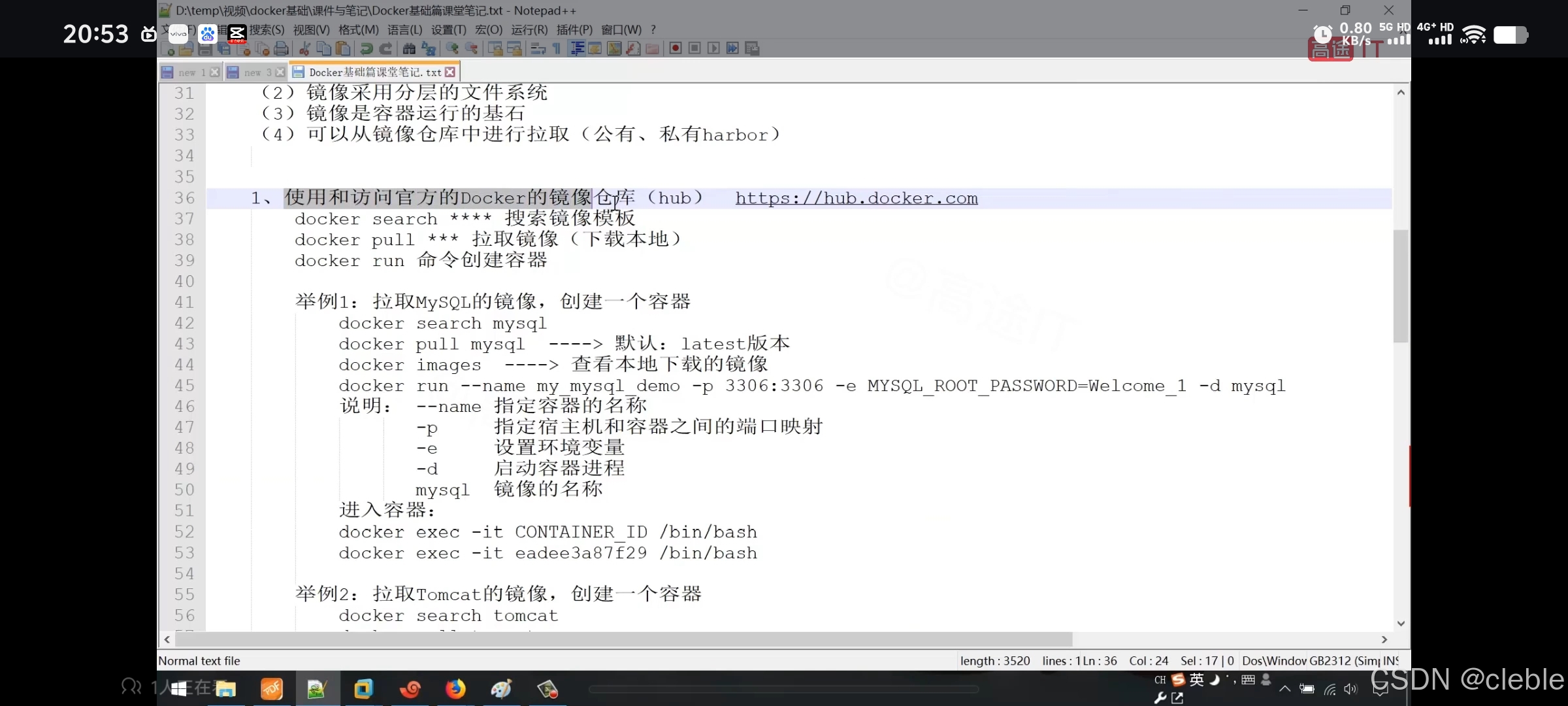Toggle Sogou IME 英 language mode

1197,679
